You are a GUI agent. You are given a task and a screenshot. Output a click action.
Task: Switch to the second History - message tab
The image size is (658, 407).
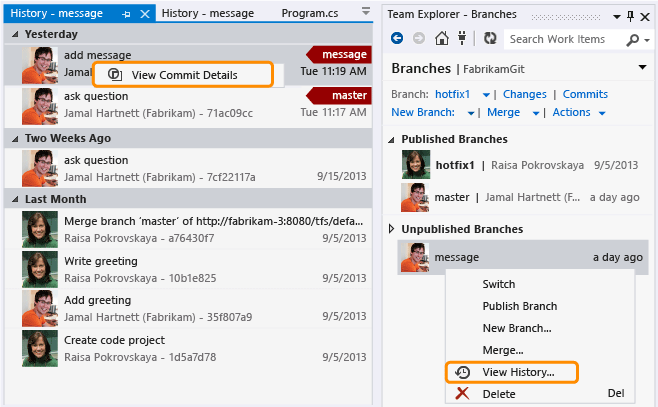(208, 13)
